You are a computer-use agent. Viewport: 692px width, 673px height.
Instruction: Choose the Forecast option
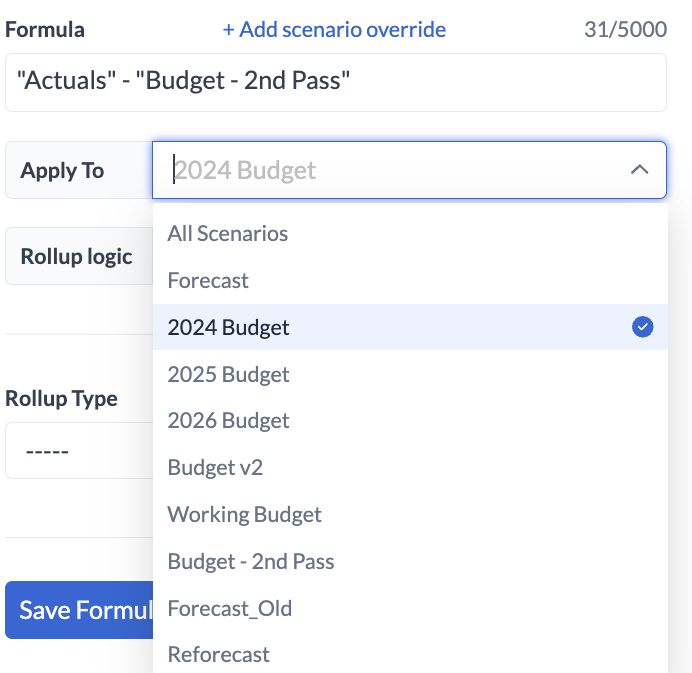[x=208, y=281]
